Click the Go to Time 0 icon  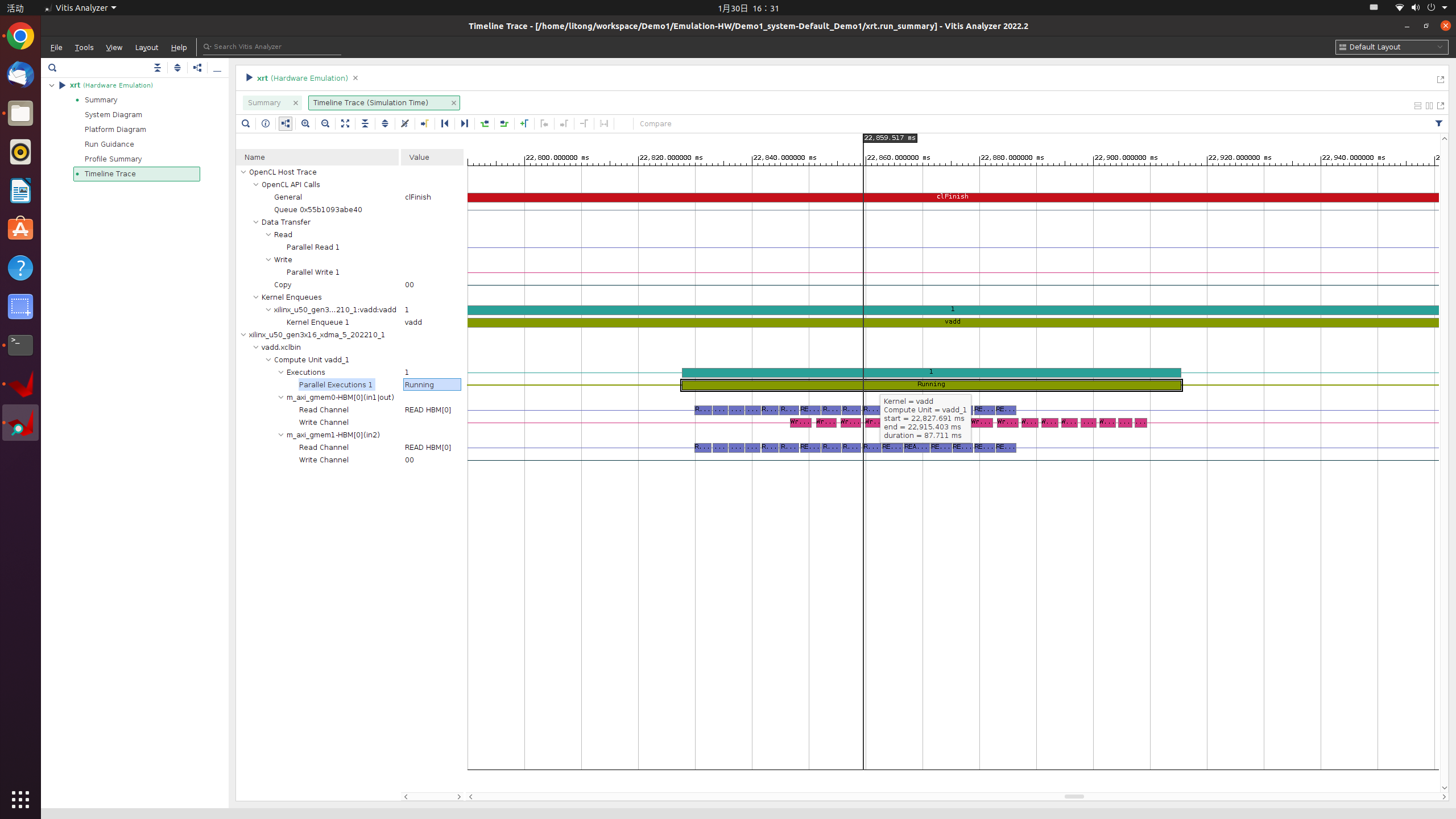(445, 123)
